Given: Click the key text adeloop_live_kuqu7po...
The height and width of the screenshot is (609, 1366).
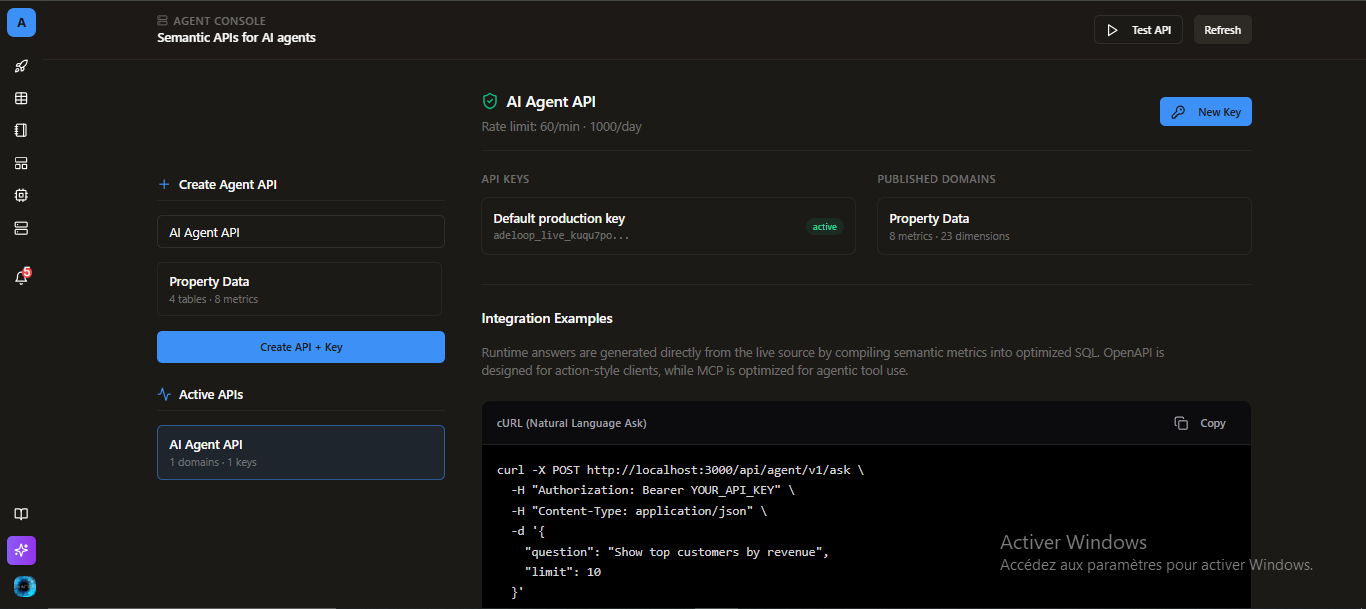Looking at the screenshot, I should [561, 236].
